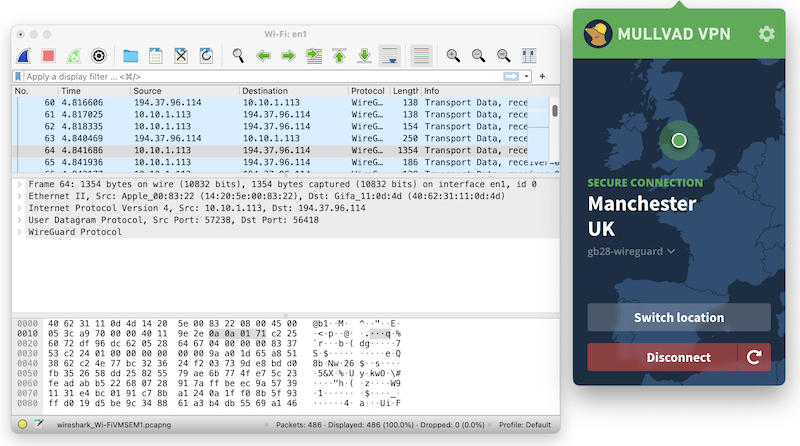
Task: Restart the current capture
Action: (x=73, y=56)
